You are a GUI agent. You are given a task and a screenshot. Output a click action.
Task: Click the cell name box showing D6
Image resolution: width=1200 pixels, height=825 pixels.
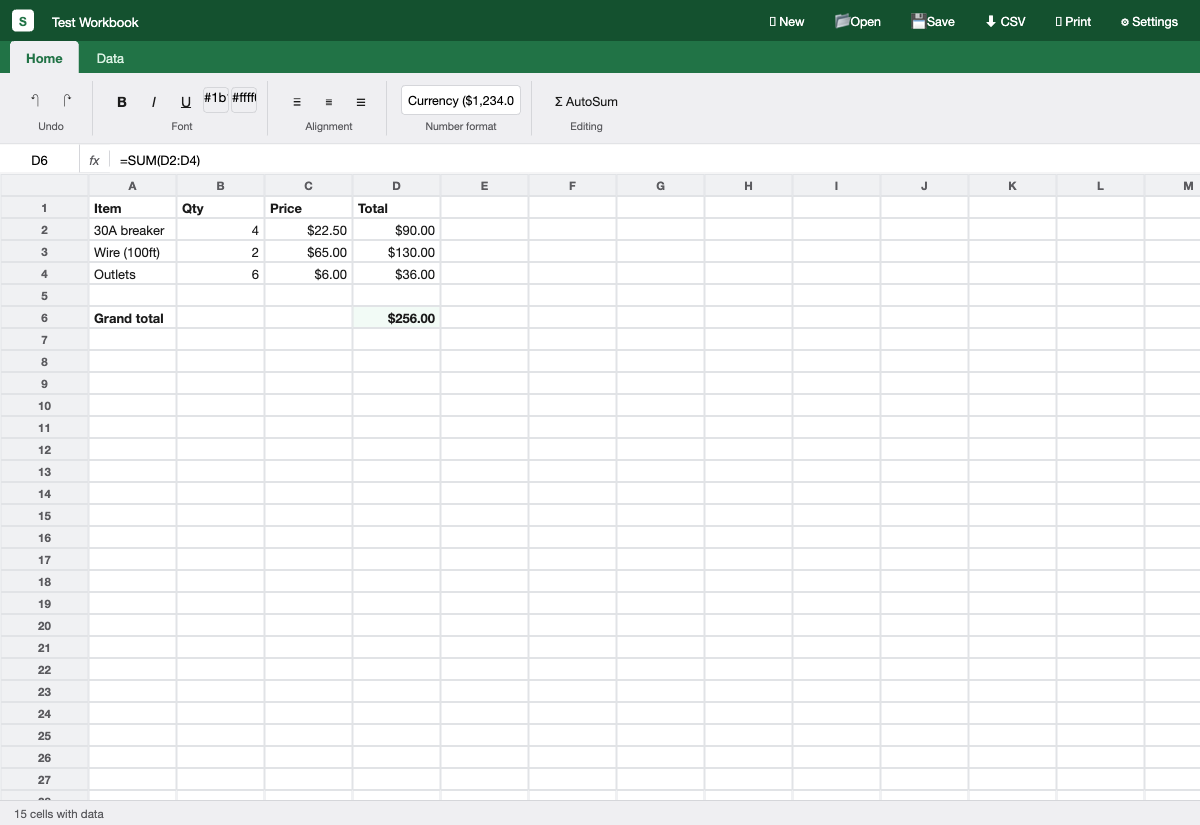[40, 160]
